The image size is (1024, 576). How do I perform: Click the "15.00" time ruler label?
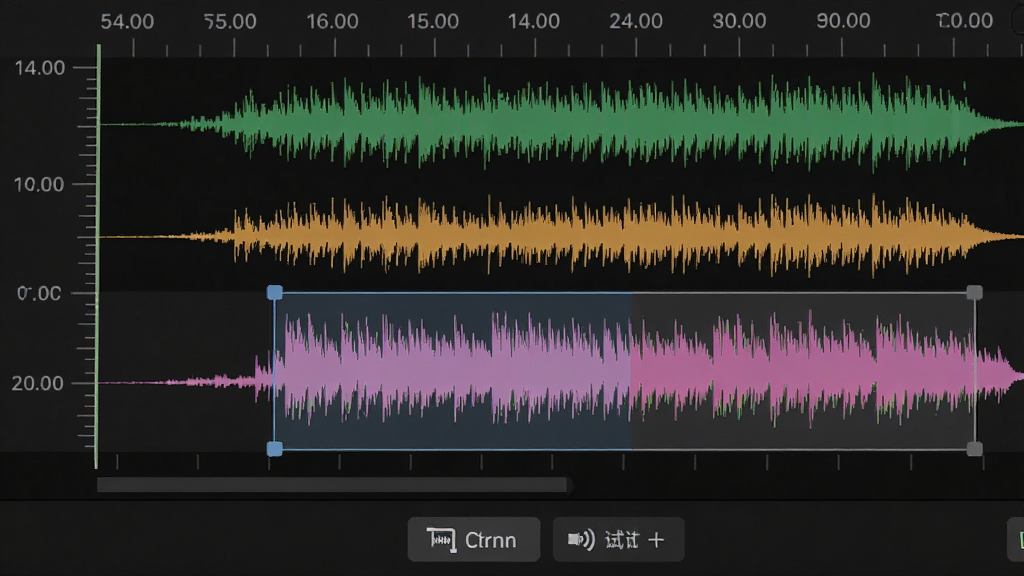point(433,22)
